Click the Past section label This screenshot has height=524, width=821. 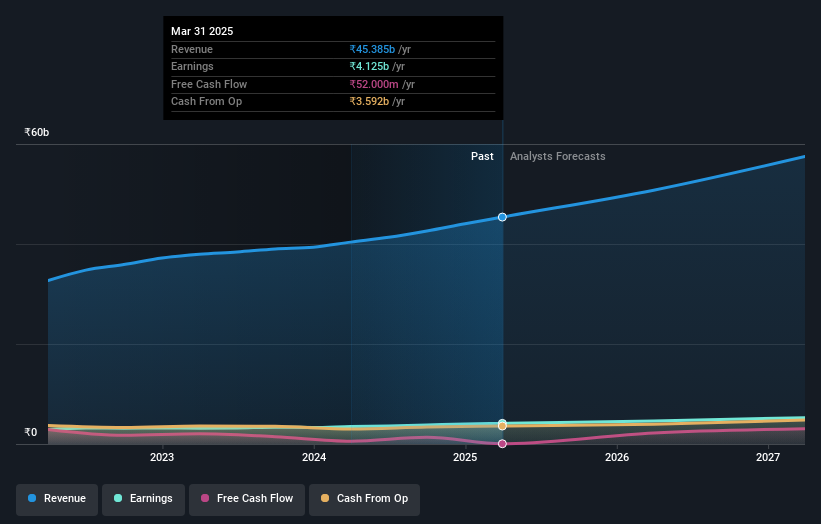tap(482, 156)
